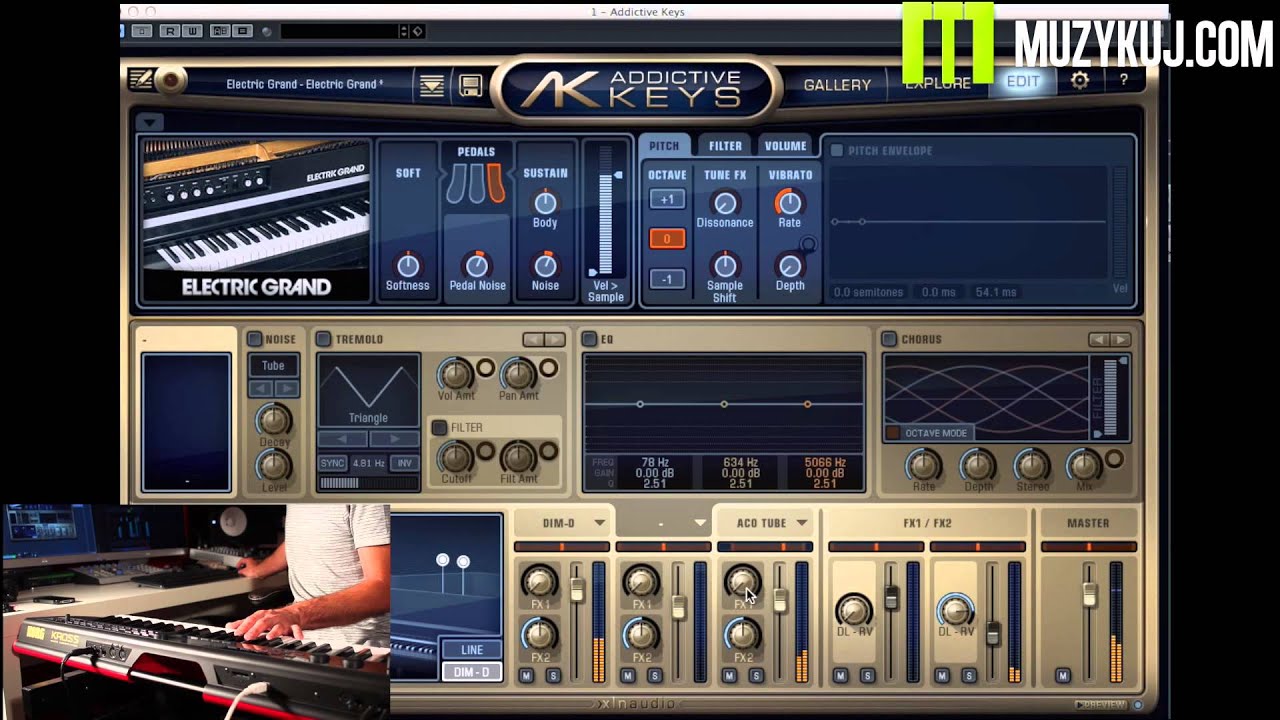
Task: Mute the DIM-D channel
Action: point(527,677)
